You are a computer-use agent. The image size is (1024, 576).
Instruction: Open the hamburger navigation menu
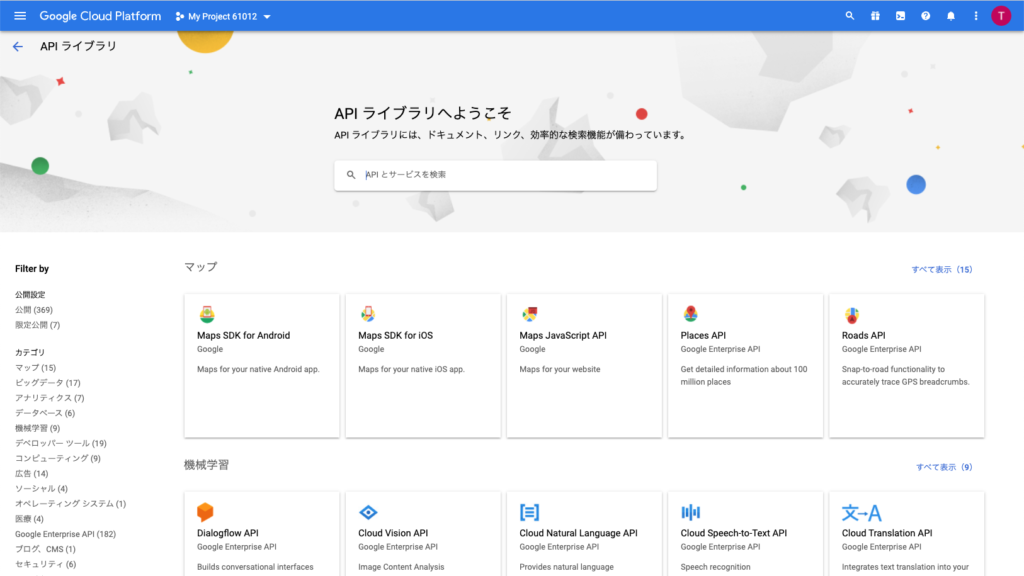click(x=20, y=16)
